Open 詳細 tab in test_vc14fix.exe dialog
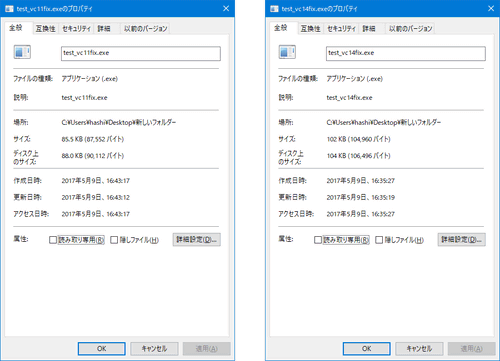This screenshot has height=361, width=500. [x=369, y=29]
